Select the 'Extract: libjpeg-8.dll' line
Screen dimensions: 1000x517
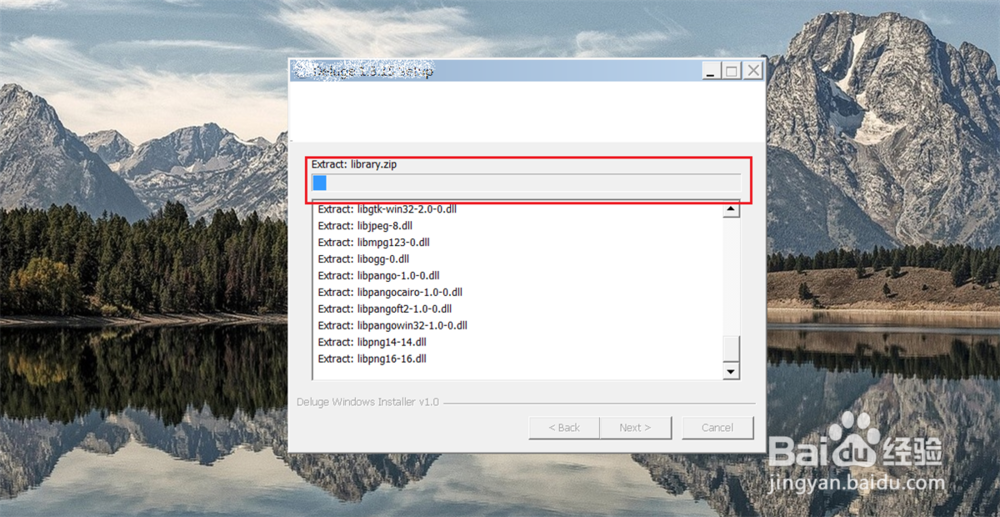coord(365,226)
